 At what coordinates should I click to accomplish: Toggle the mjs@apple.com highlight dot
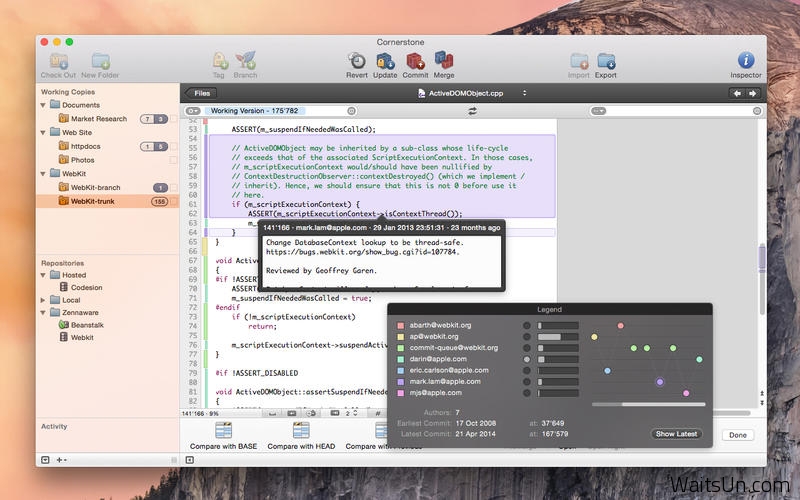pos(527,393)
